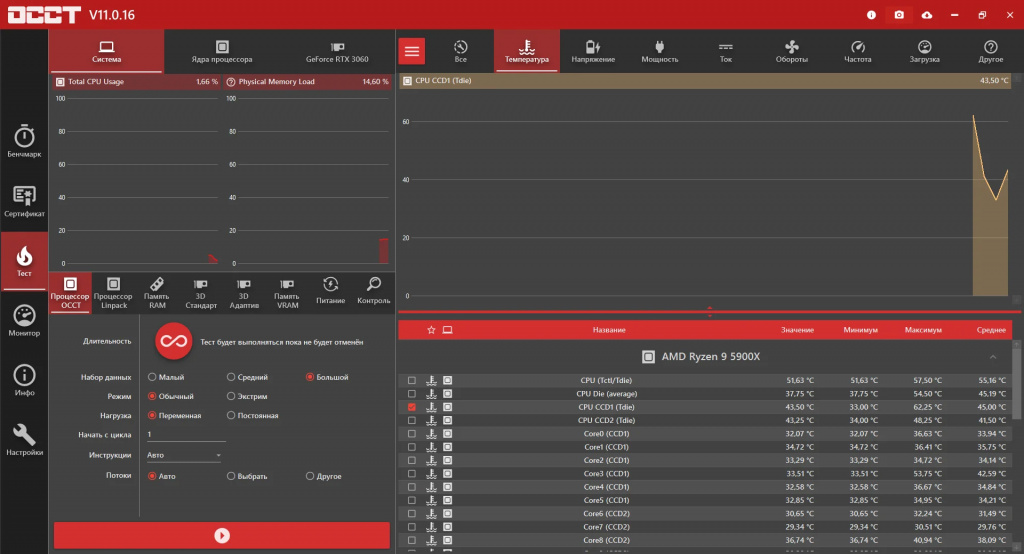Viewport: 1024px width, 554px height.
Task: Open the Инструкции Авто dropdown
Action: coord(184,455)
